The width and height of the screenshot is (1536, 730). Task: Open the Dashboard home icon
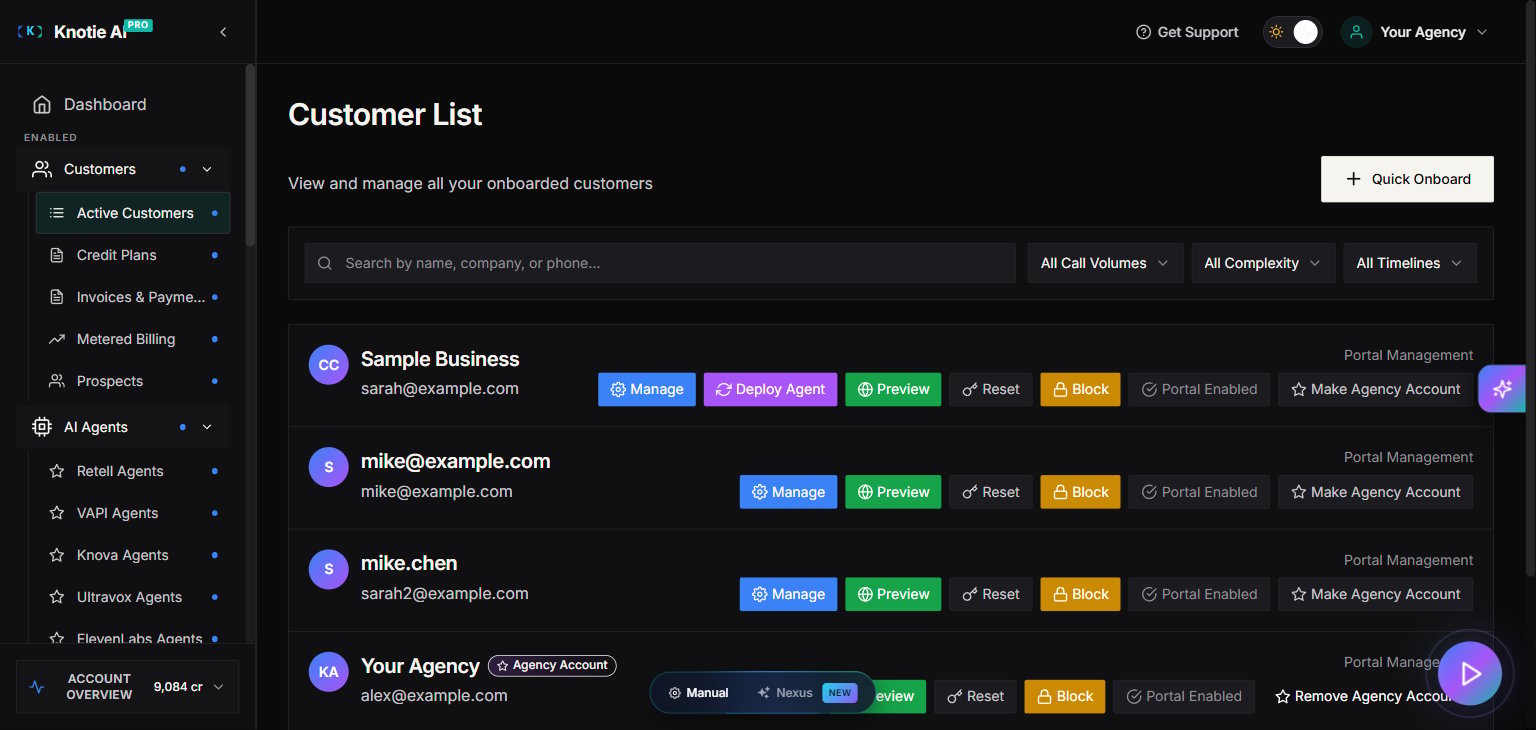[x=42, y=104]
